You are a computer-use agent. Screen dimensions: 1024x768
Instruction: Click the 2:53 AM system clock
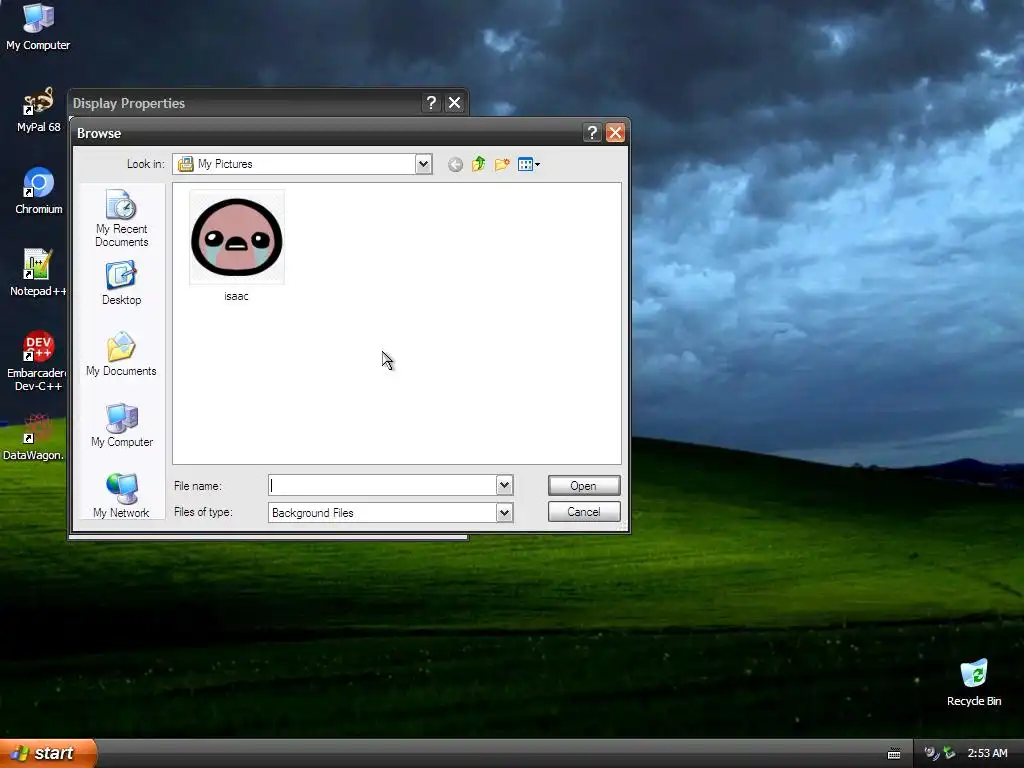(x=987, y=753)
